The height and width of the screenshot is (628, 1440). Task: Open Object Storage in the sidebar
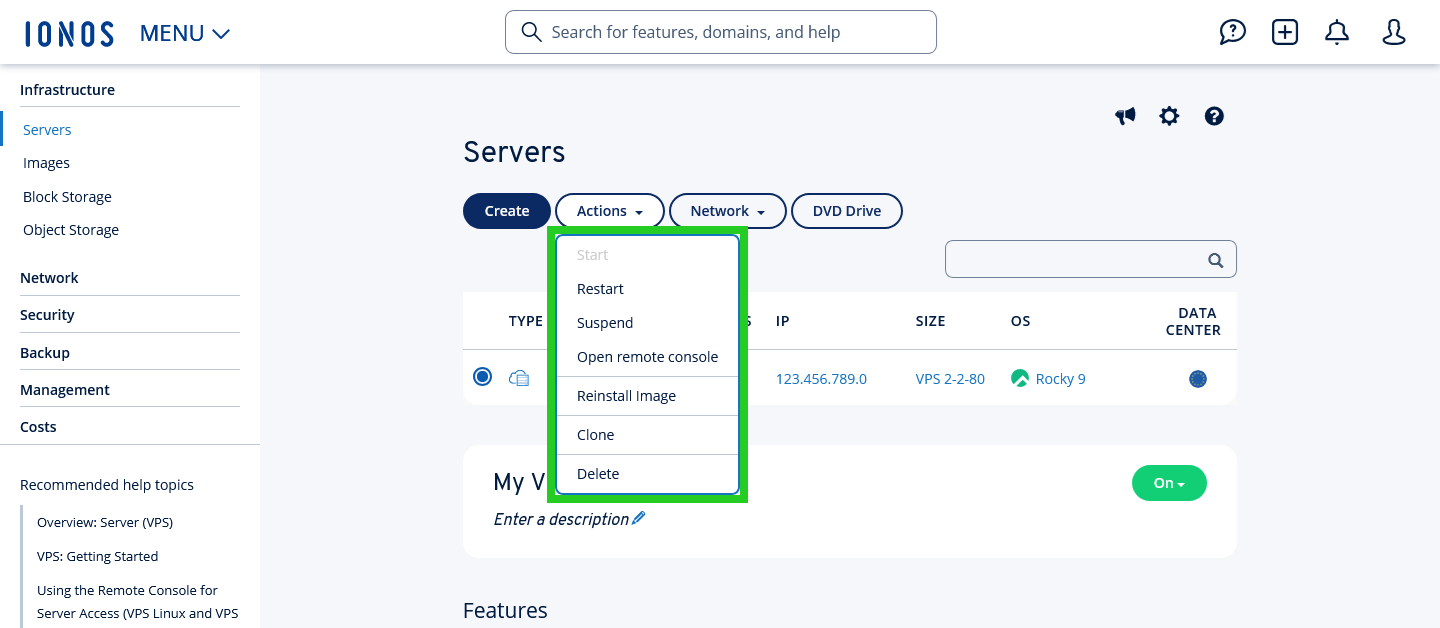tap(71, 230)
